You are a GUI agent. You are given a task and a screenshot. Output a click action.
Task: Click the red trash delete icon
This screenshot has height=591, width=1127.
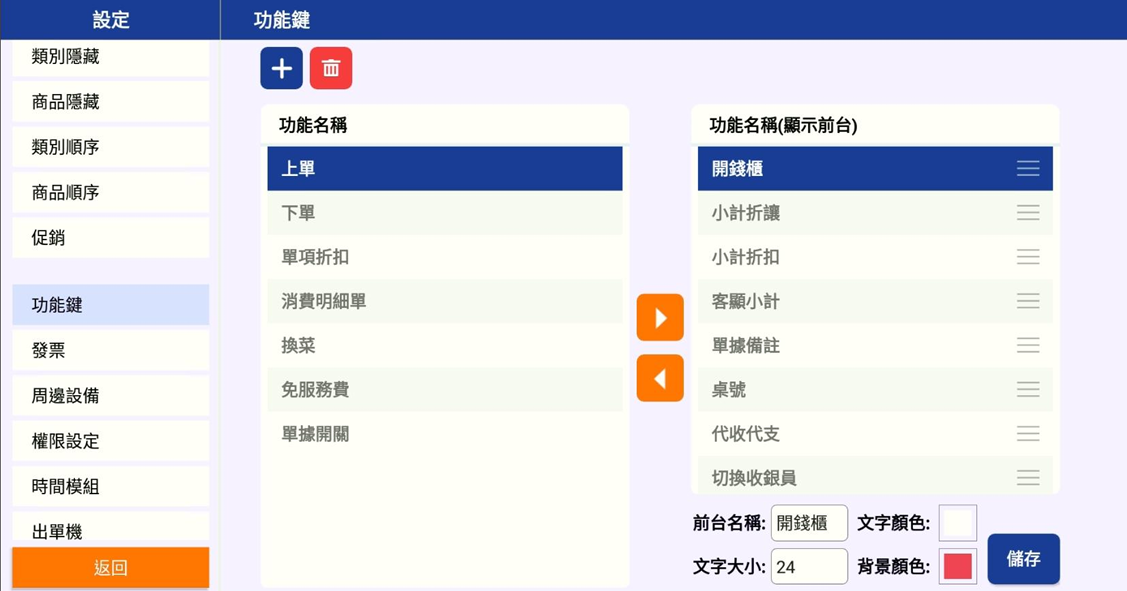(331, 68)
